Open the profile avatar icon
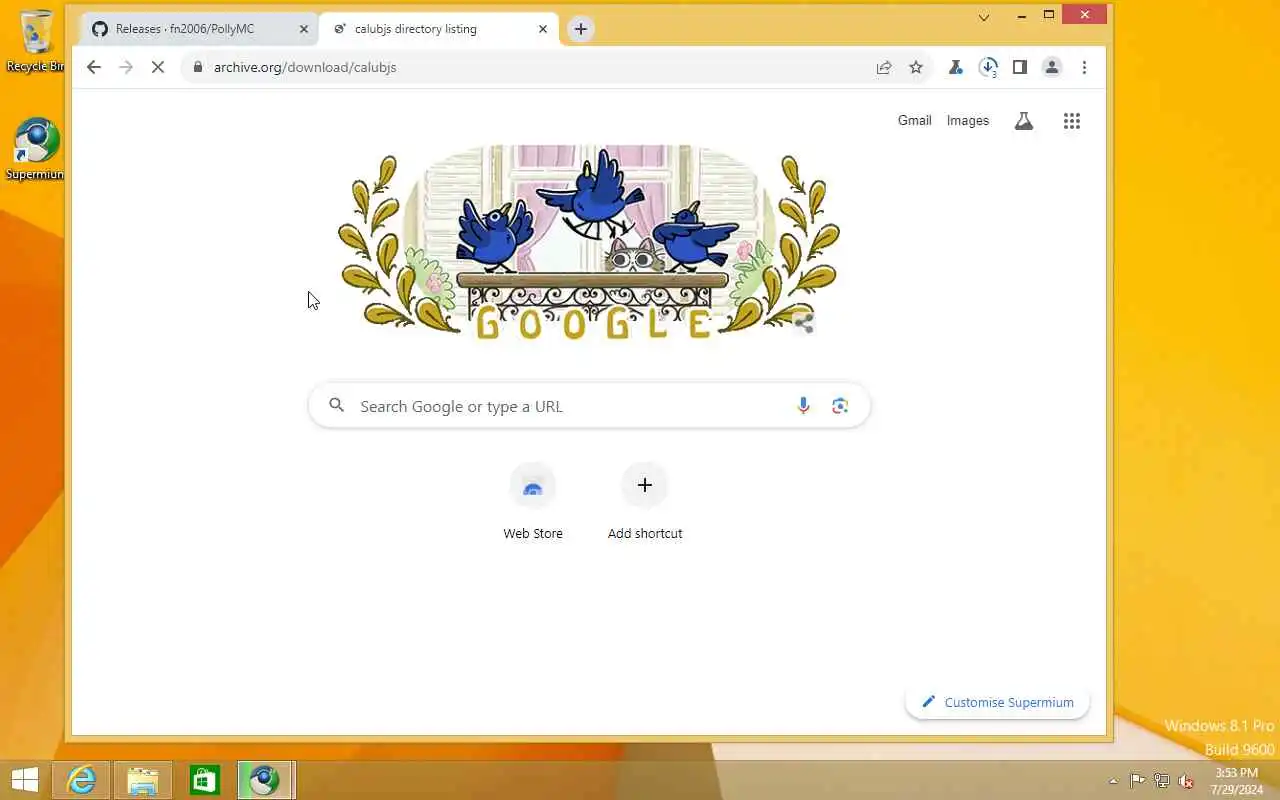 point(1052,67)
